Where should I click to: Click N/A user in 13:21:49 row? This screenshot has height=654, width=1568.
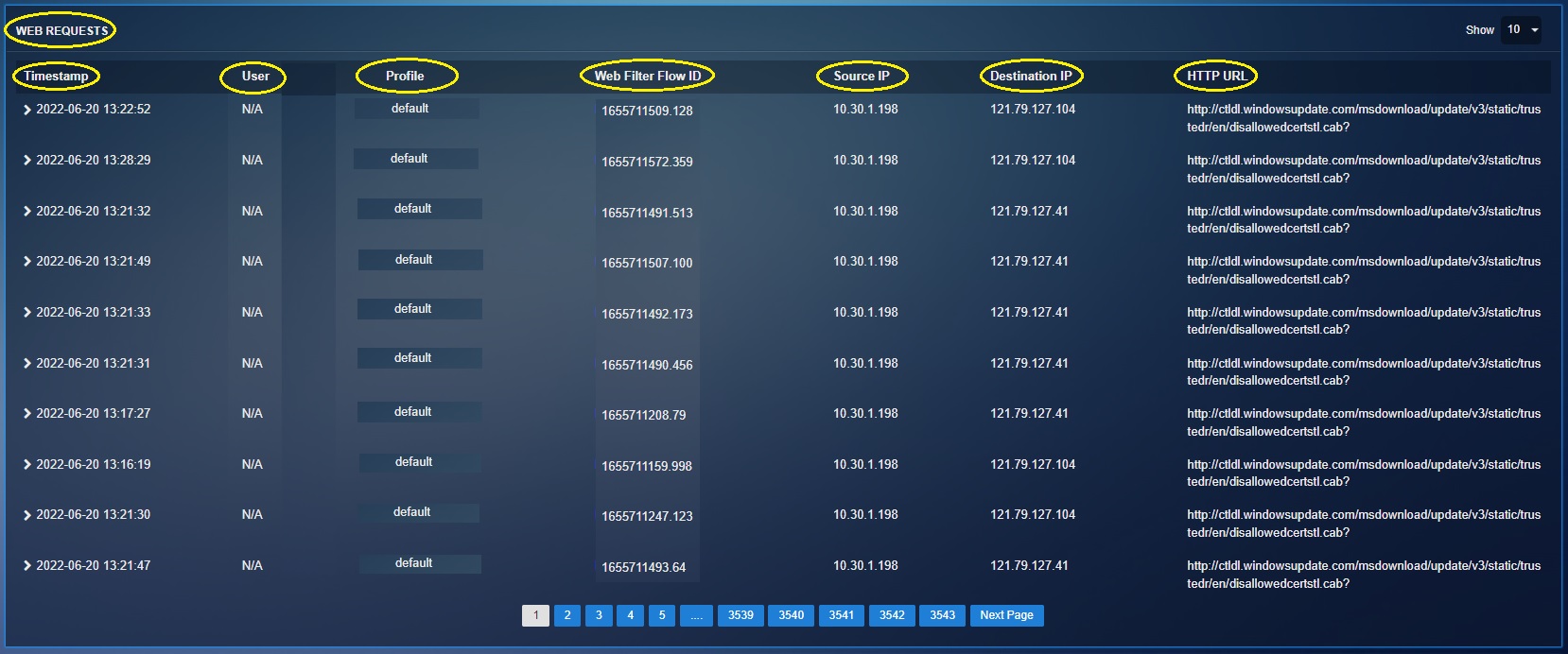(253, 262)
